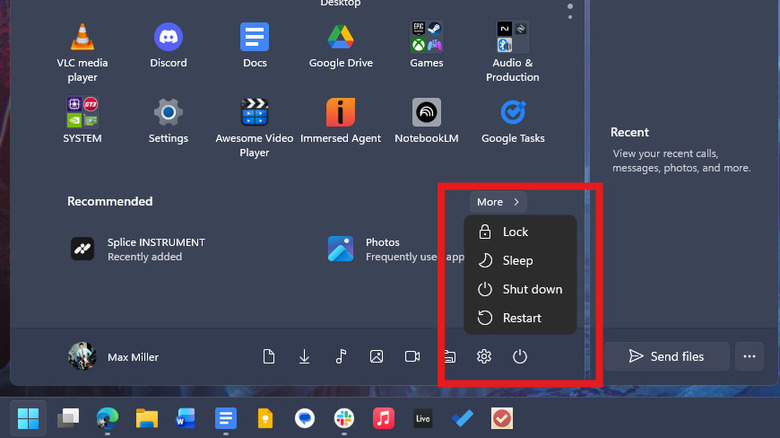Open the Max Miller user account
The width and height of the screenshot is (780, 438).
click(113, 356)
